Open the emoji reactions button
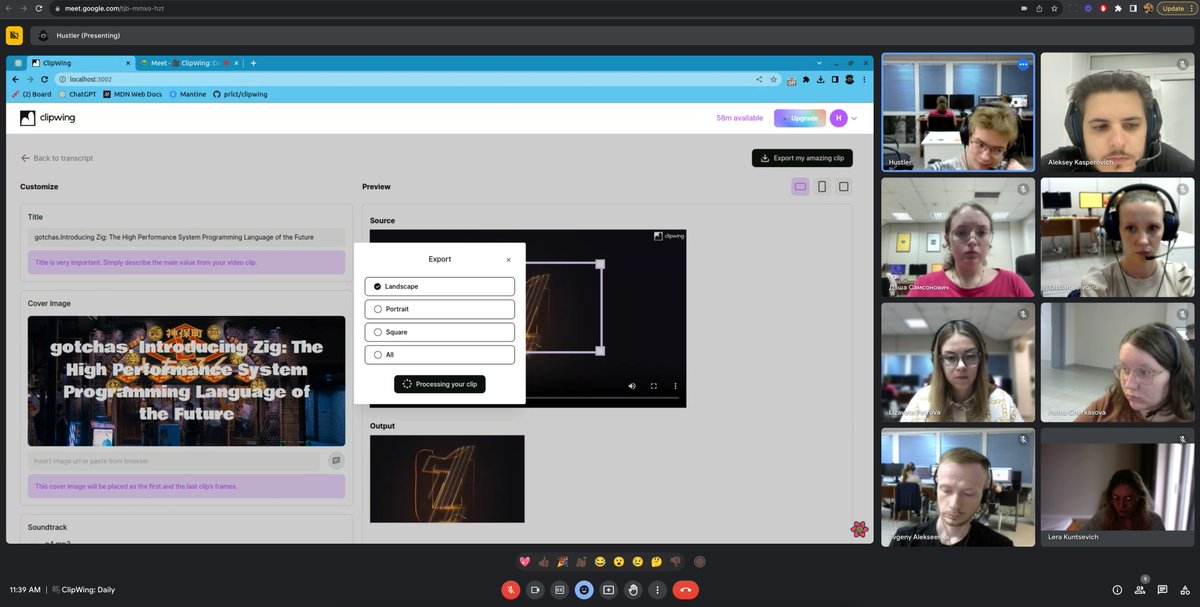The width and height of the screenshot is (1200, 607). click(x=584, y=590)
